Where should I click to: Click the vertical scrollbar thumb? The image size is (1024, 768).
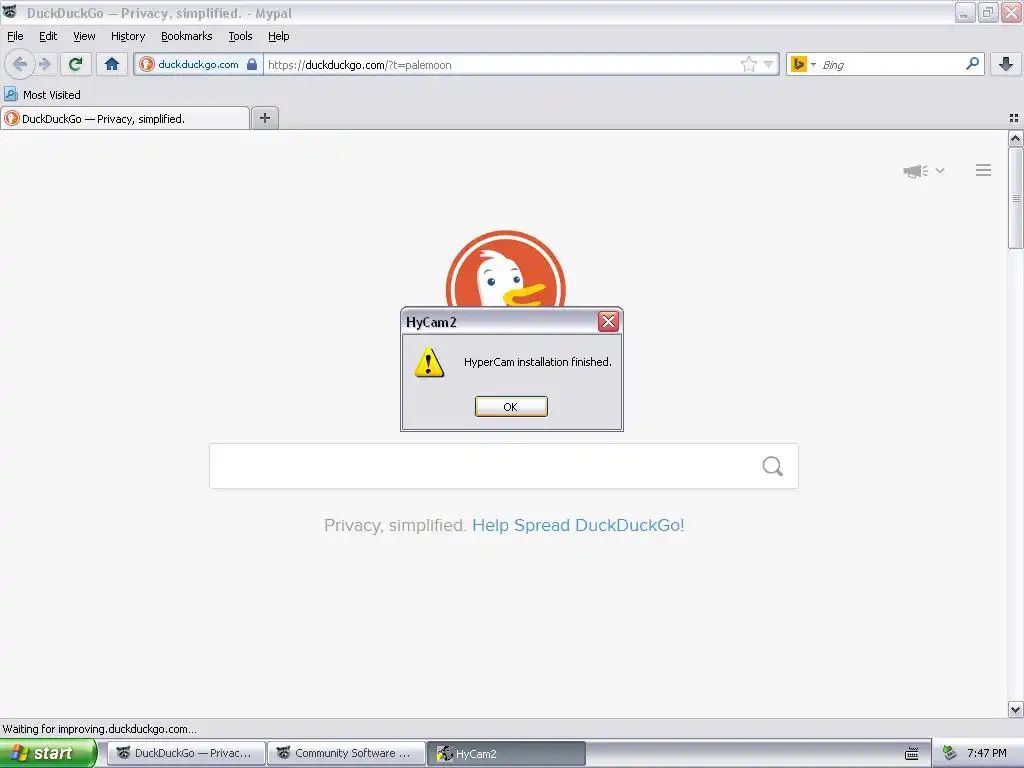(1015, 198)
